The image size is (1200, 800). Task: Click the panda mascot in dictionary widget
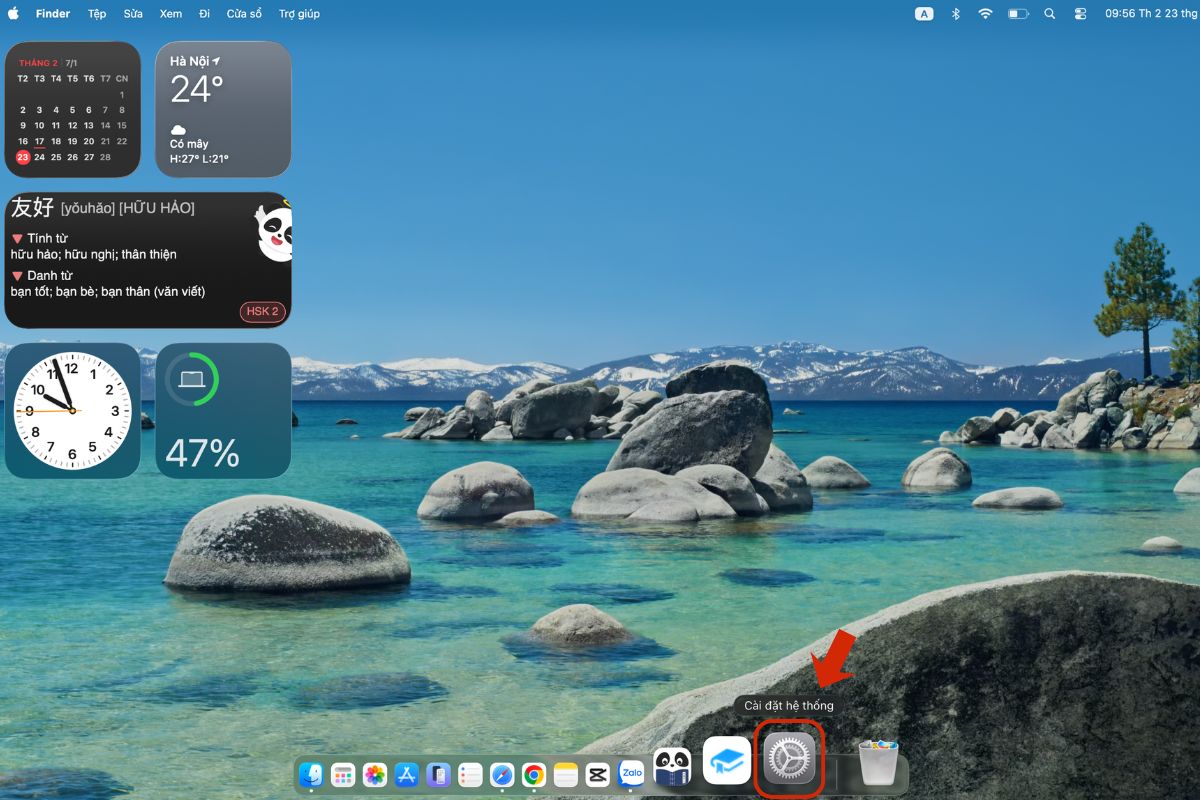(x=274, y=232)
